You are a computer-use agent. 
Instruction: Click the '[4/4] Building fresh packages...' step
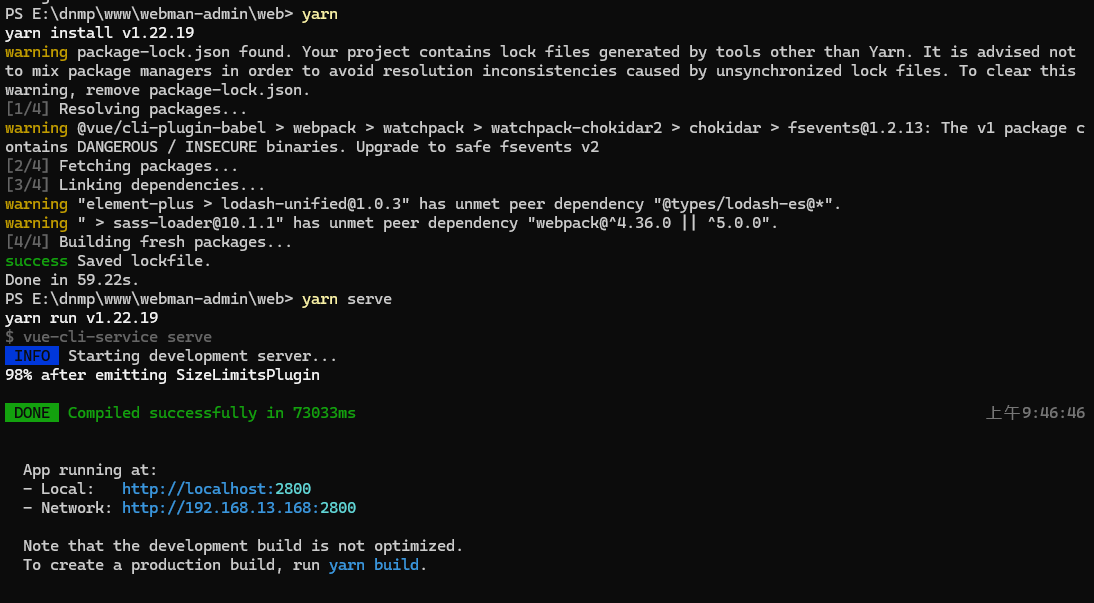click(149, 242)
